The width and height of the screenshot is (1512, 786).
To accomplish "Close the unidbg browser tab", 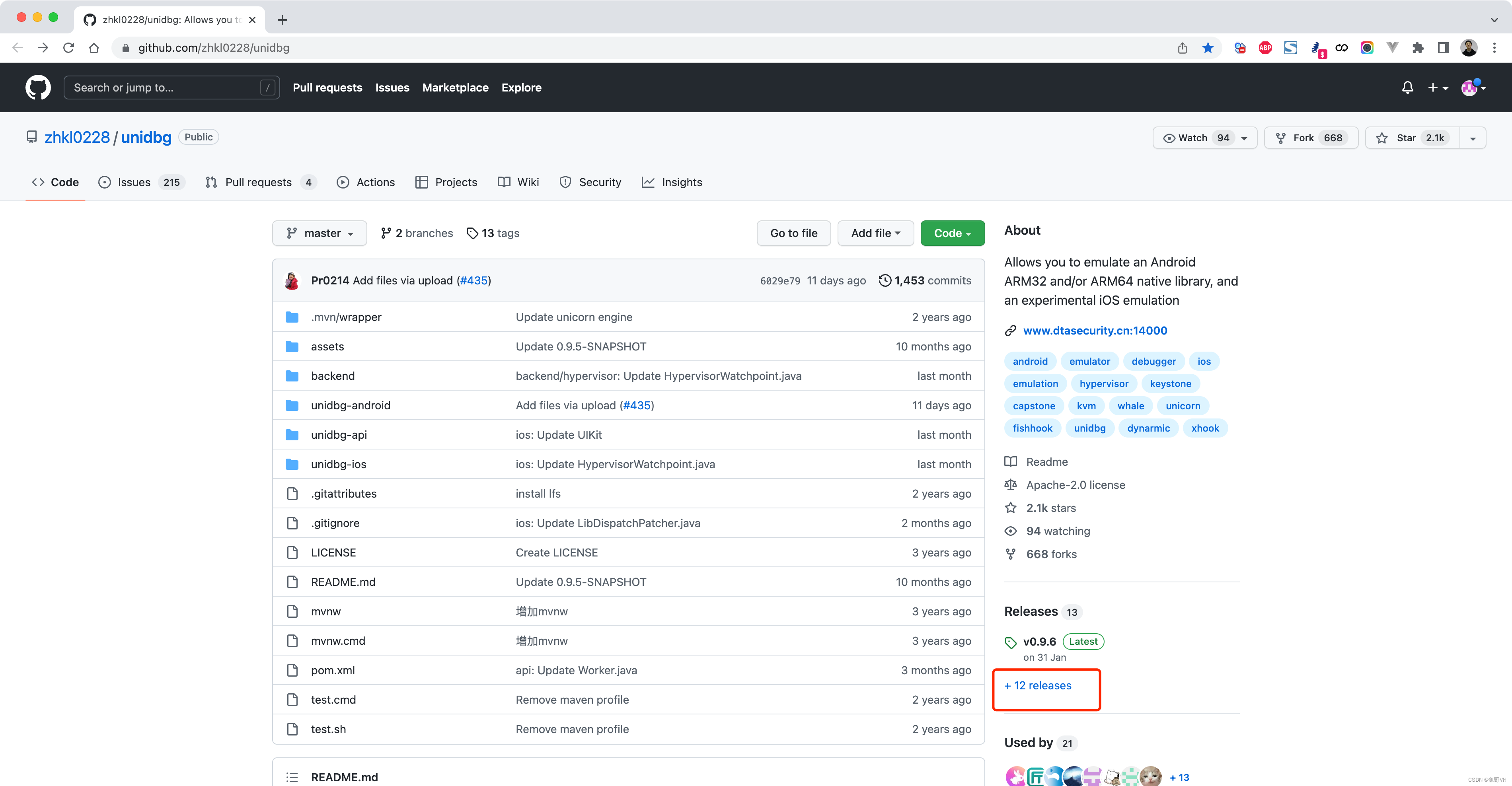I will point(252,19).
